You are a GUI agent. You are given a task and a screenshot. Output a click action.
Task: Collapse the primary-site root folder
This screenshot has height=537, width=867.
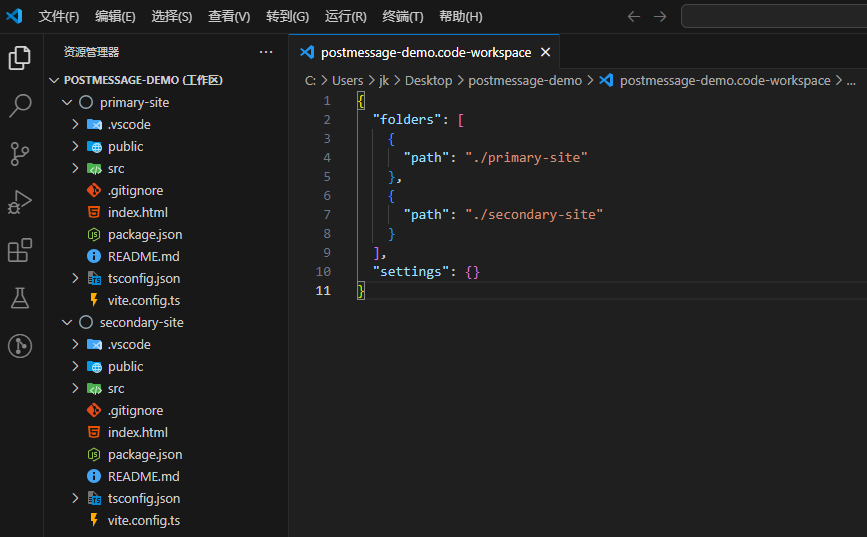[x=67, y=102]
